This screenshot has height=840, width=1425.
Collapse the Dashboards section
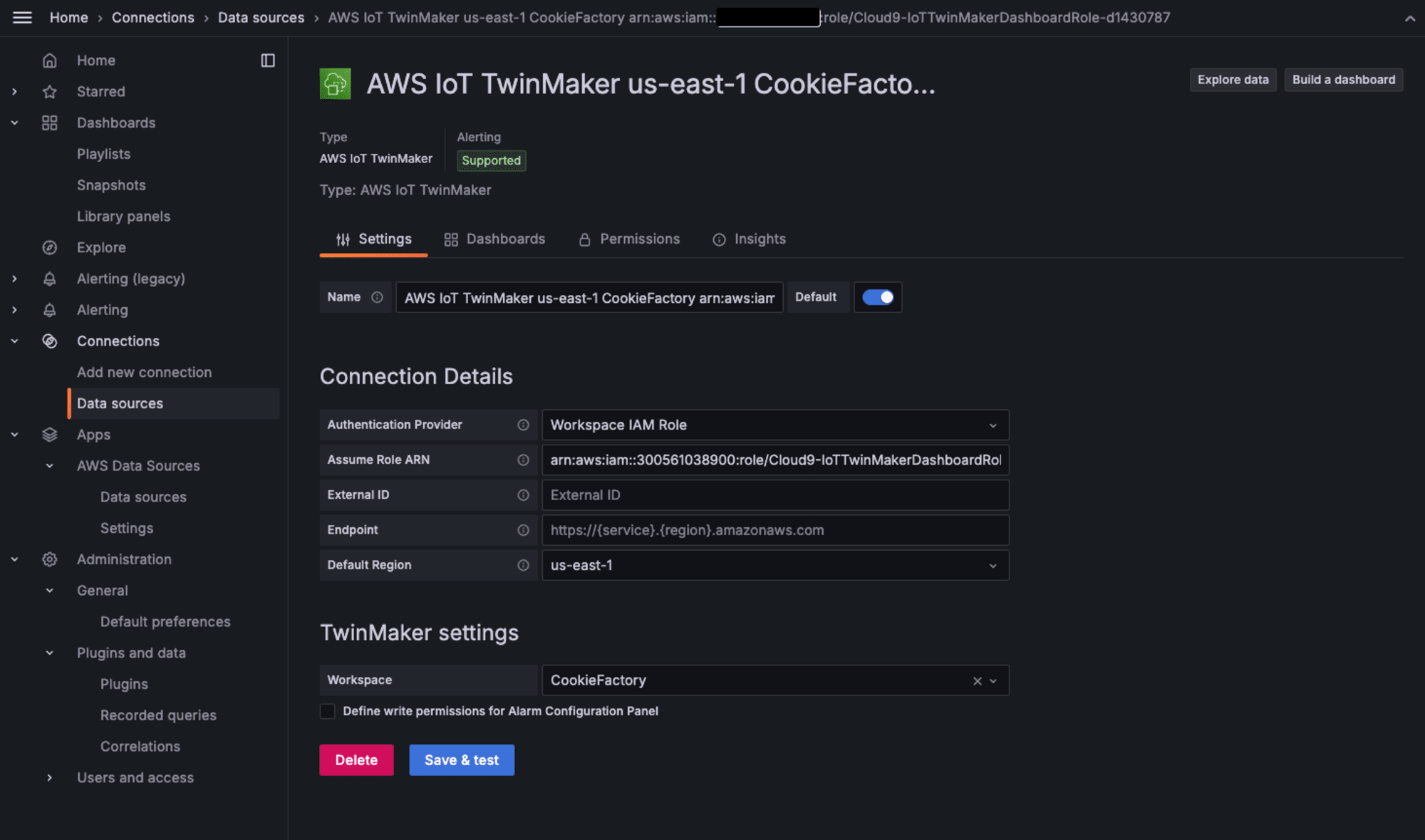pos(14,123)
